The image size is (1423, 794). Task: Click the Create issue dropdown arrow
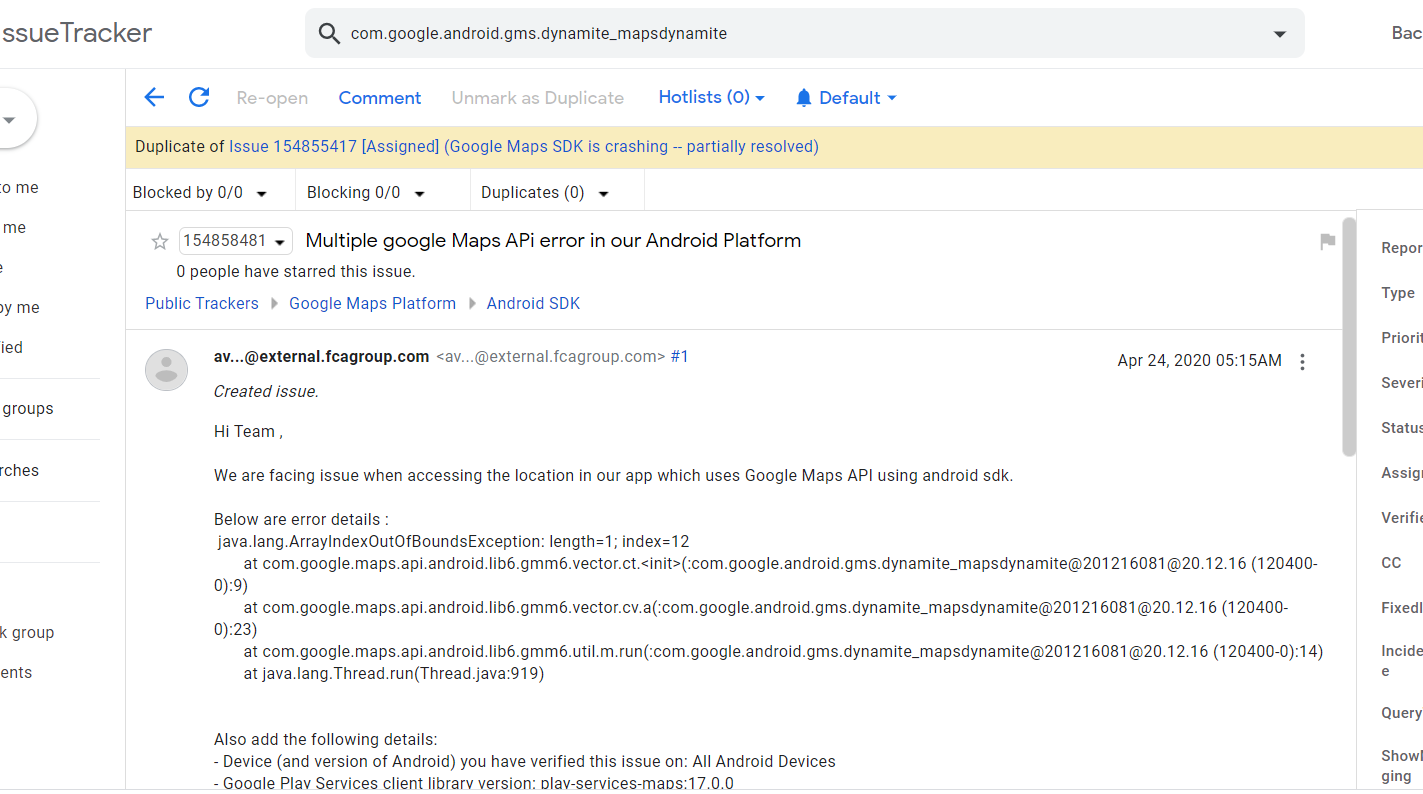10,120
